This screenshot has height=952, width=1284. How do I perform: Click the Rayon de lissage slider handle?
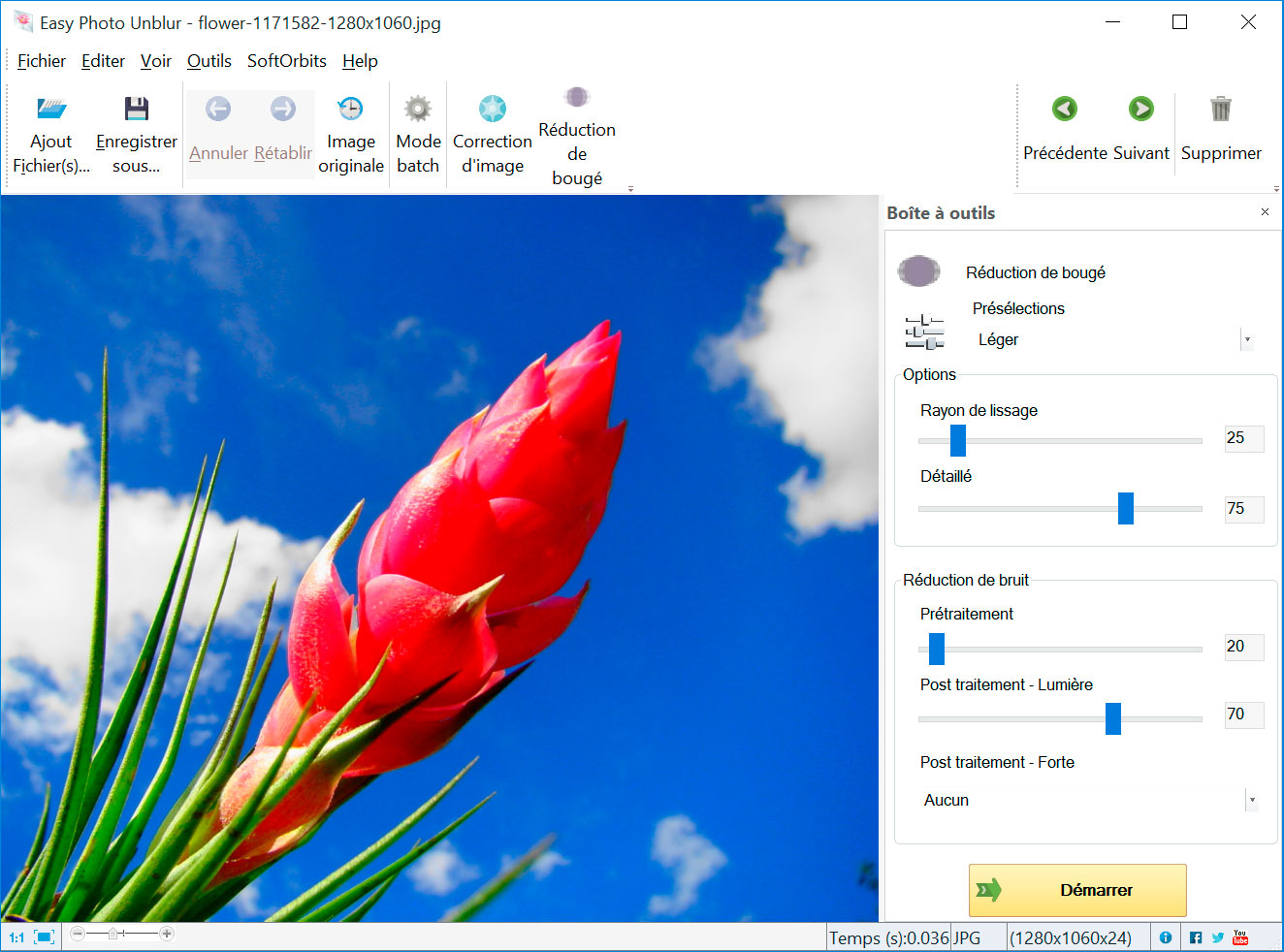(x=958, y=440)
